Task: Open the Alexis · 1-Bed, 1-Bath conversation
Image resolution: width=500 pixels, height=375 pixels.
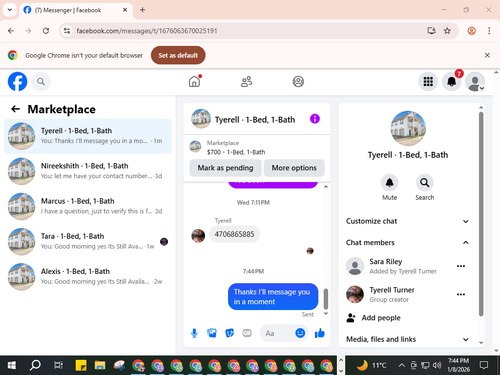Action: [x=88, y=277]
